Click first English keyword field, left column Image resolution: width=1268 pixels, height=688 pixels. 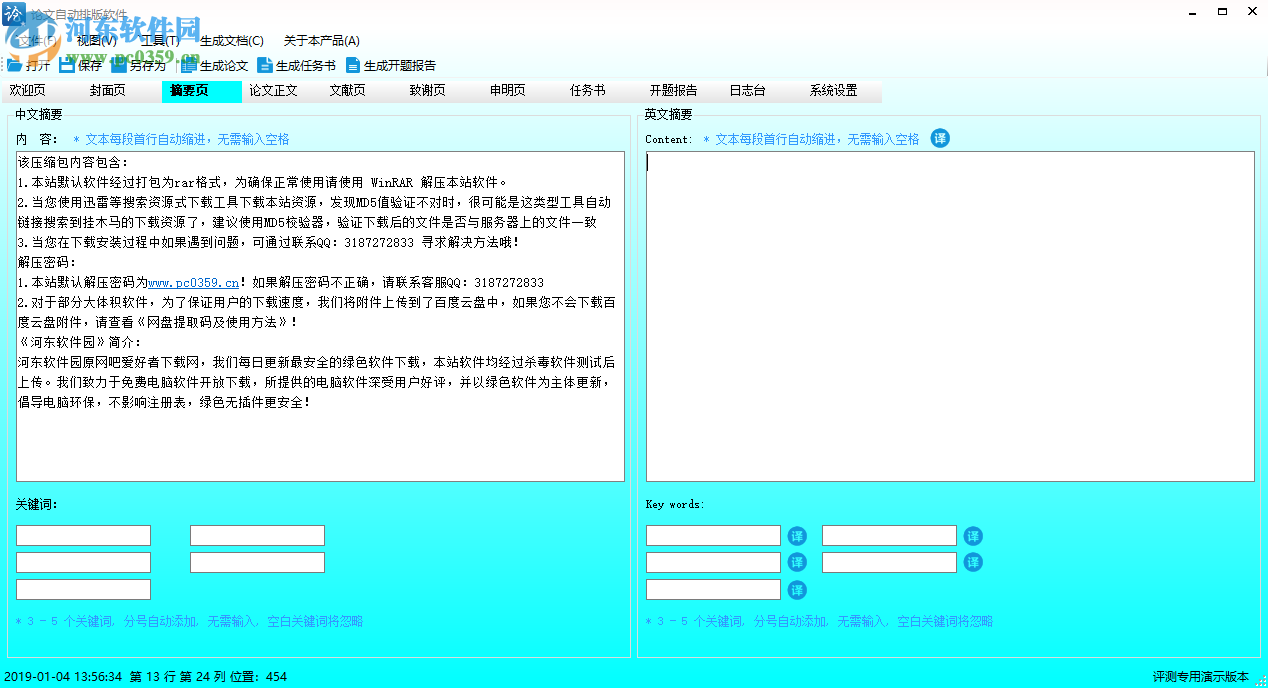(x=713, y=536)
